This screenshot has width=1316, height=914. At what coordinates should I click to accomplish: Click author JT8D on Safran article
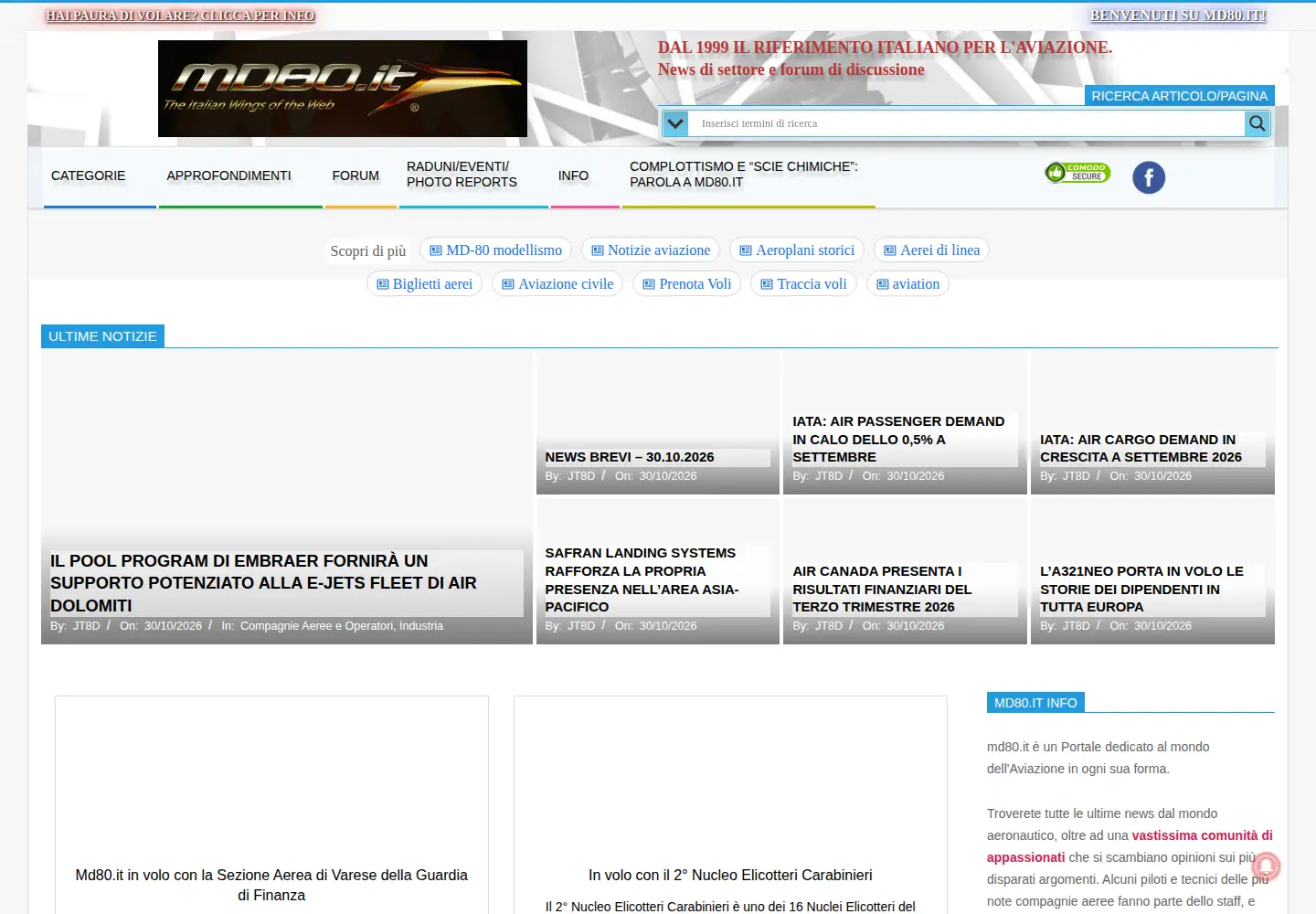[581, 626]
